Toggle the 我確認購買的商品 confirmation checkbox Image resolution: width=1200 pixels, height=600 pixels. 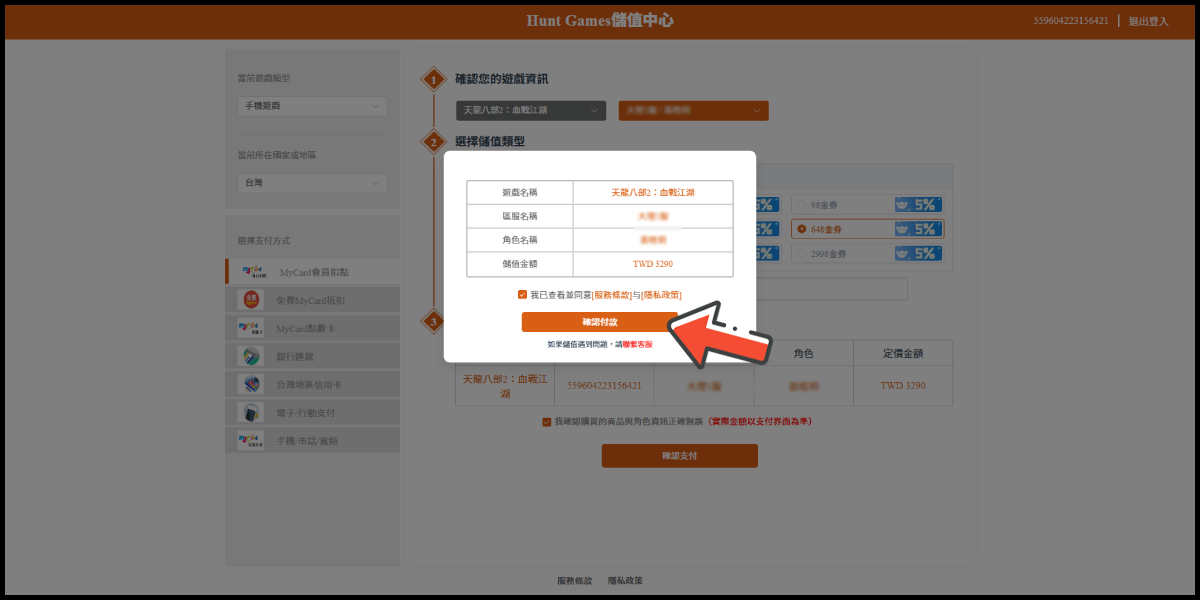547,422
